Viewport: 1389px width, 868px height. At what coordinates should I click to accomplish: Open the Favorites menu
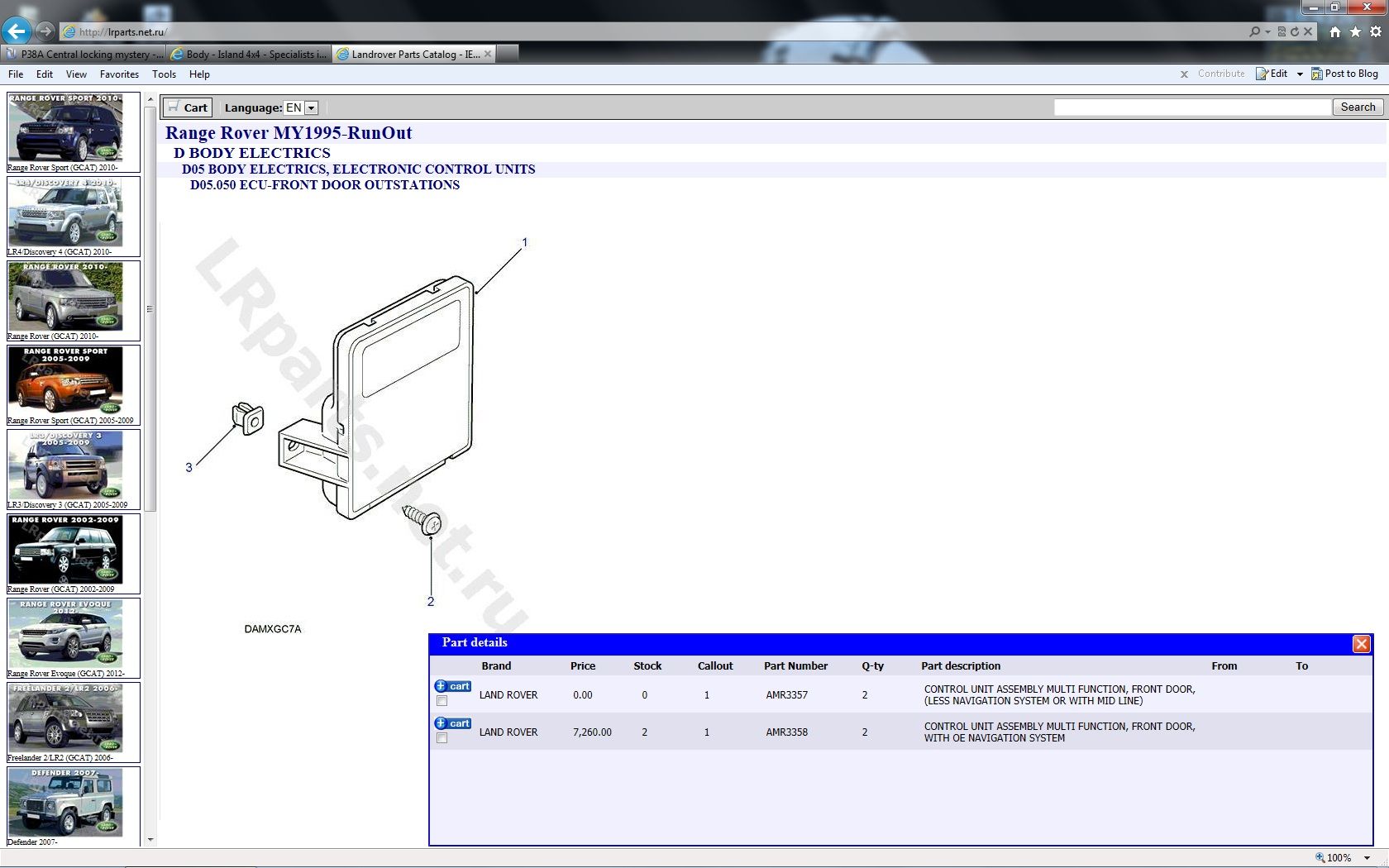point(119,74)
